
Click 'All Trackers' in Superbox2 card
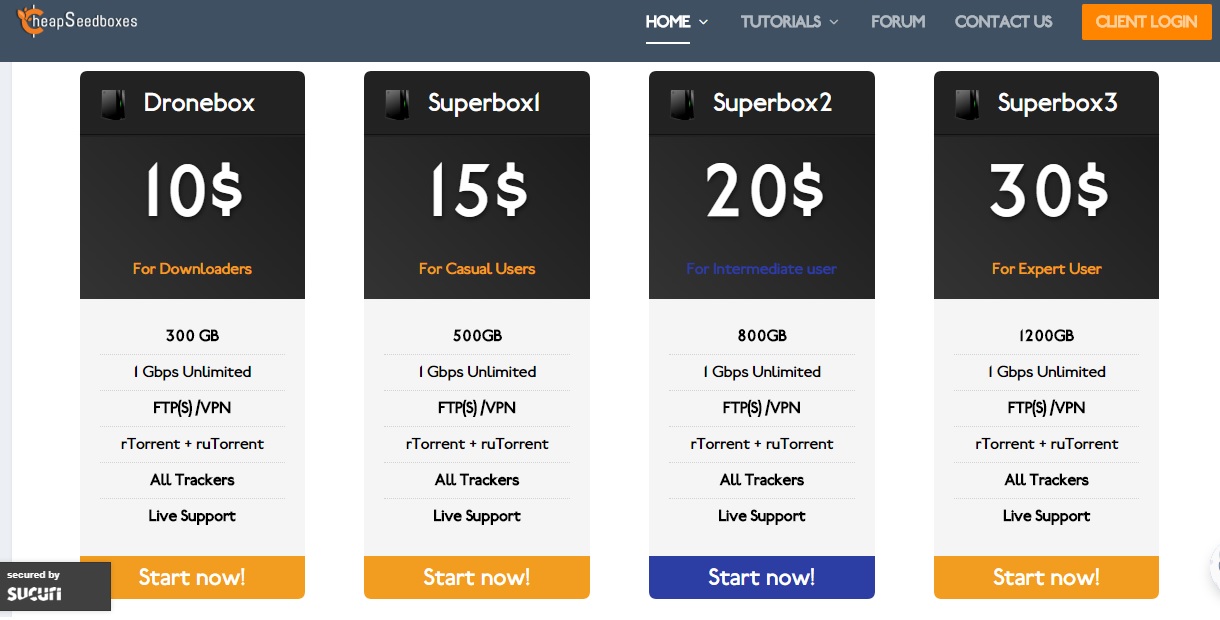762,480
